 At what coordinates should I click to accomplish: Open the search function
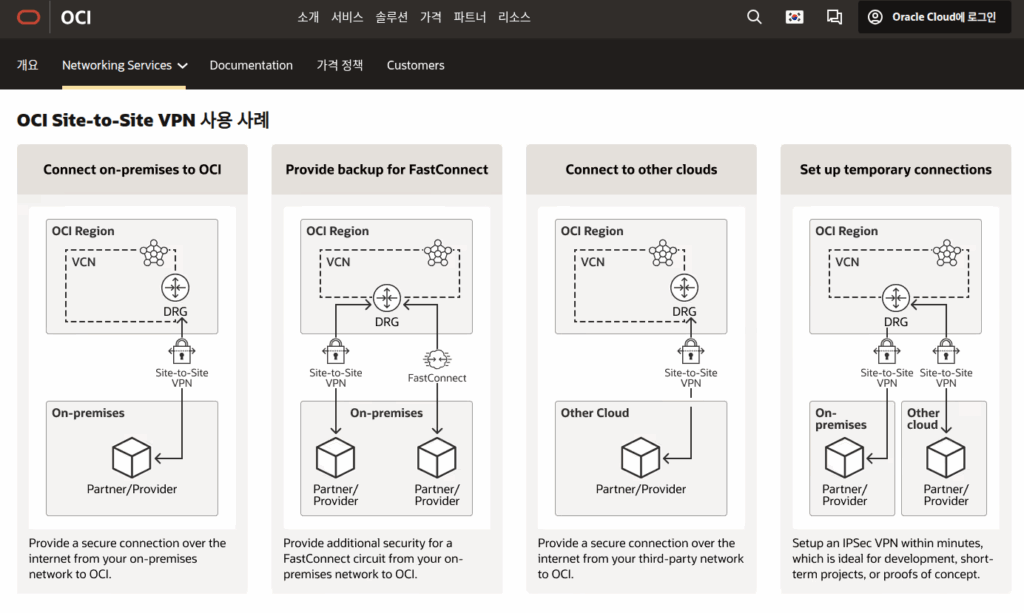[754, 17]
